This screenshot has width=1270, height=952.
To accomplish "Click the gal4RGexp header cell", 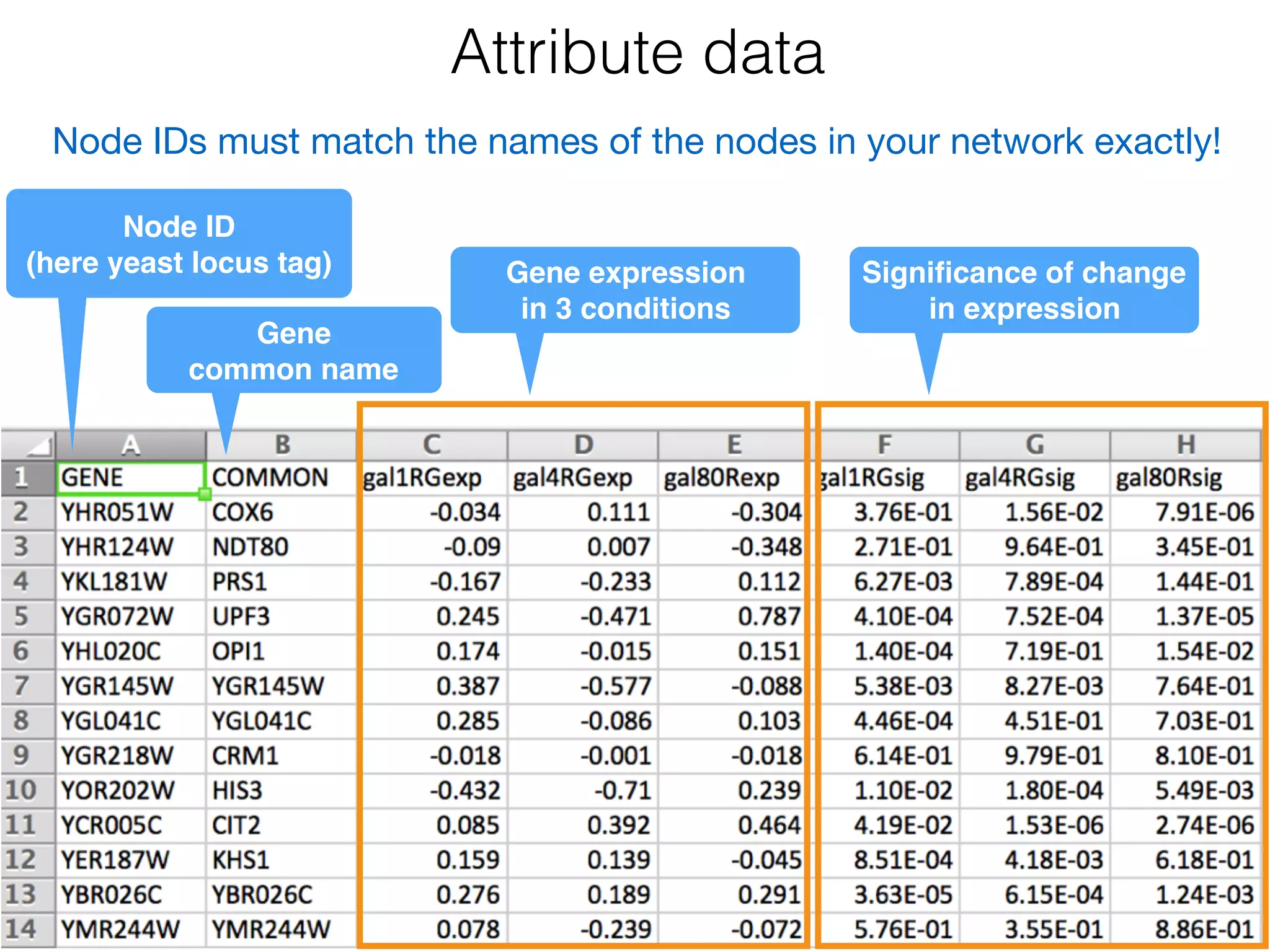I will [583, 478].
